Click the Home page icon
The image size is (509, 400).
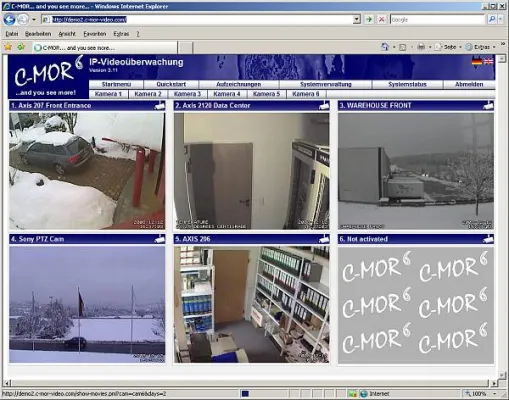pos(385,47)
